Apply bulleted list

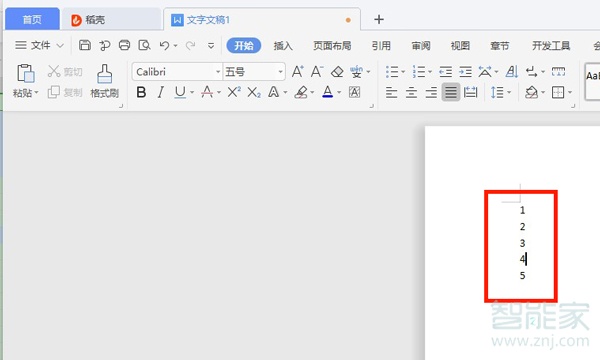pos(392,72)
